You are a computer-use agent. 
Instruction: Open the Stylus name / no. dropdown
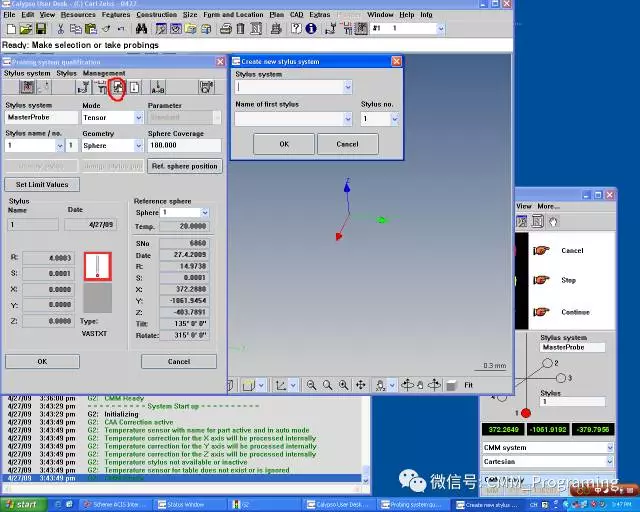click(x=60, y=145)
